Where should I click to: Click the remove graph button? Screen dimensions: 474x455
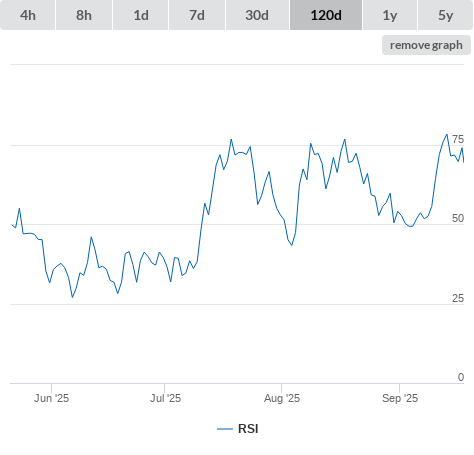point(426,45)
